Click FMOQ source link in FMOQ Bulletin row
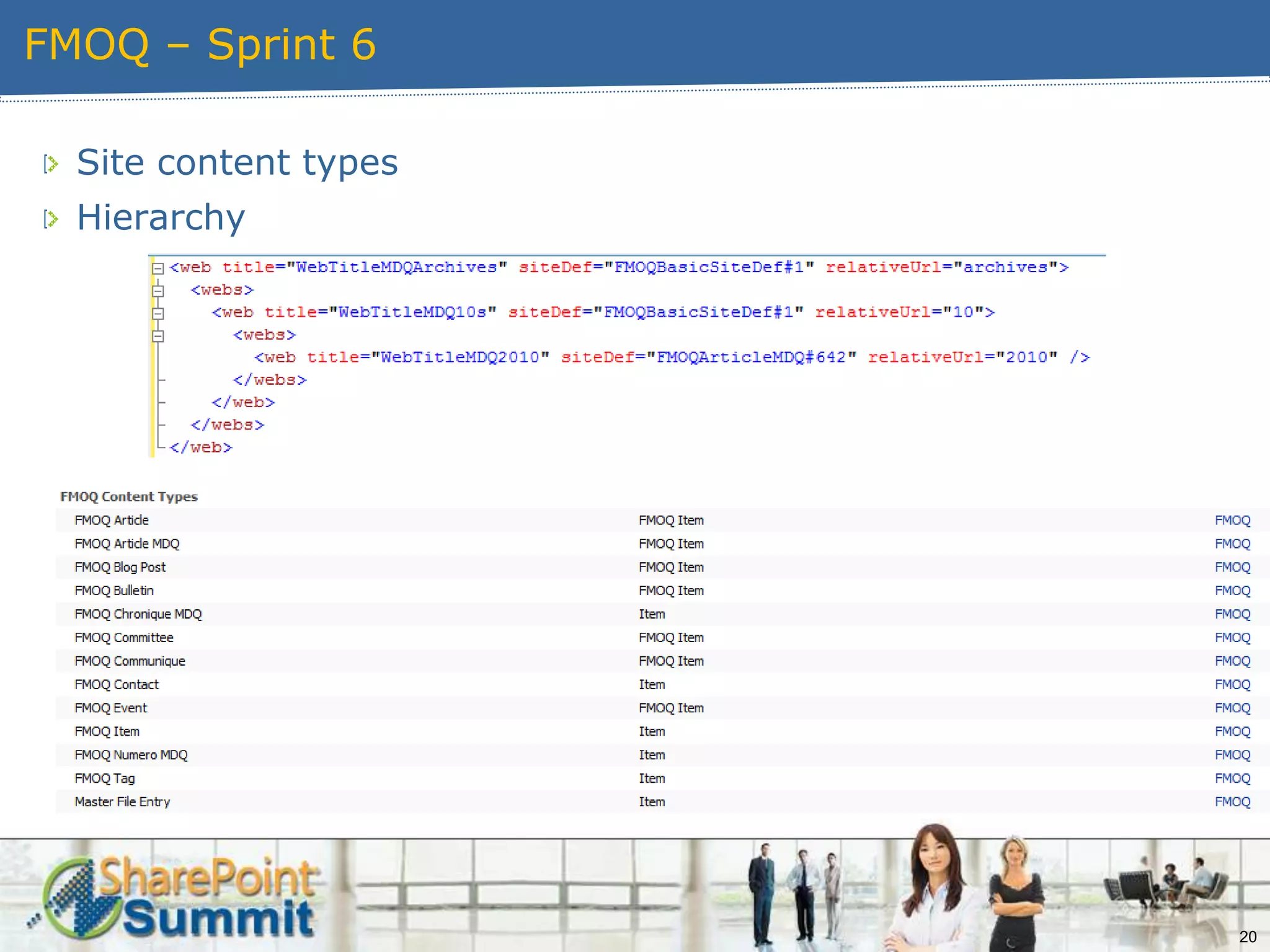The width and height of the screenshot is (1270, 952). click(x=1232, y=591)
